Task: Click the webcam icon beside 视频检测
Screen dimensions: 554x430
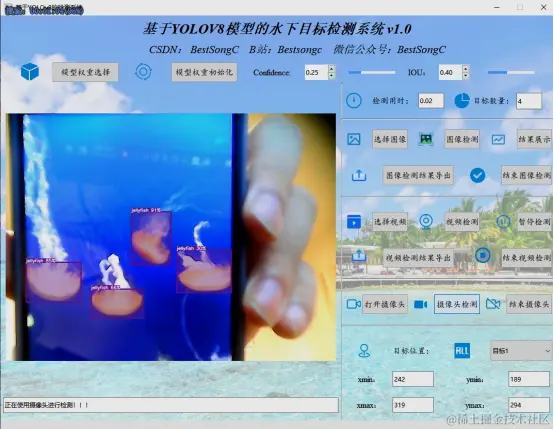Action: coord(426,222)
